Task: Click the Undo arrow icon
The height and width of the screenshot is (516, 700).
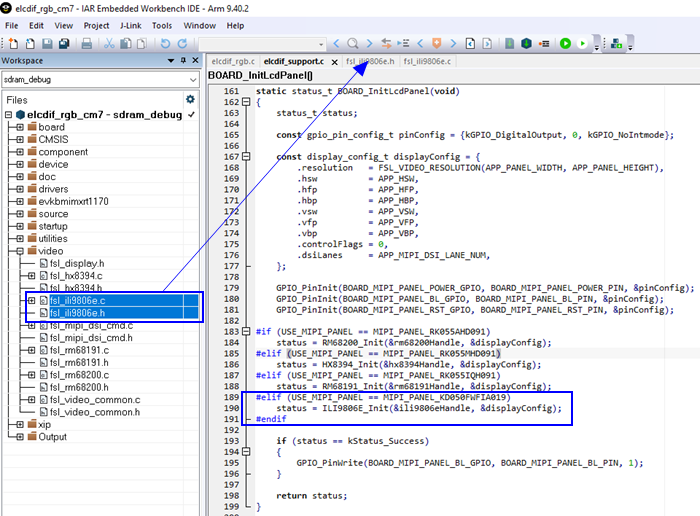Action: [165, 44]
